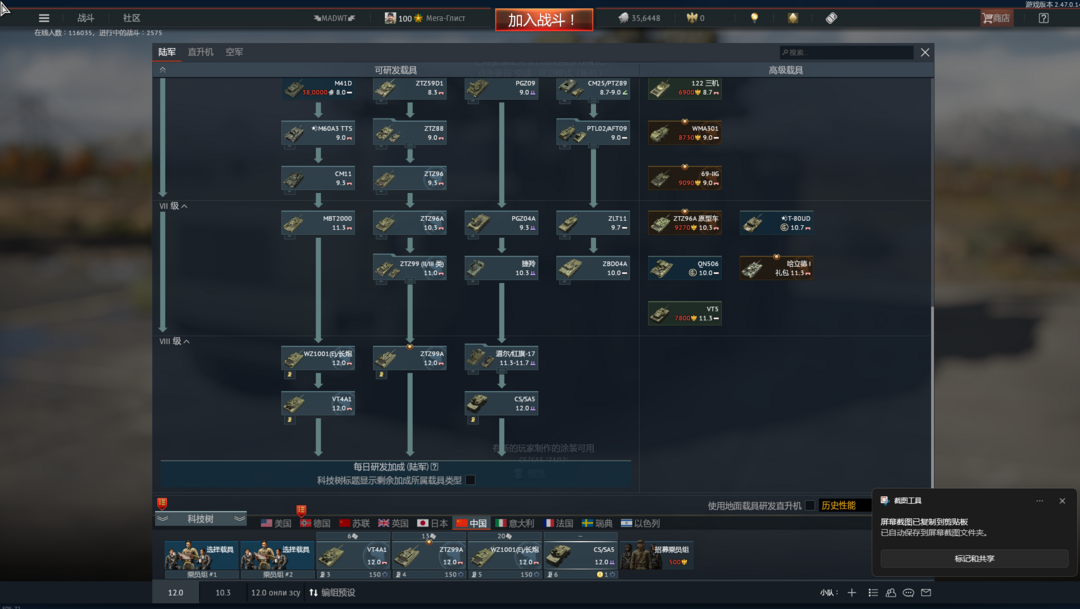Select the VT4A1 crew slot card
Screen dimensions: 1080x609
pos(353,555)
